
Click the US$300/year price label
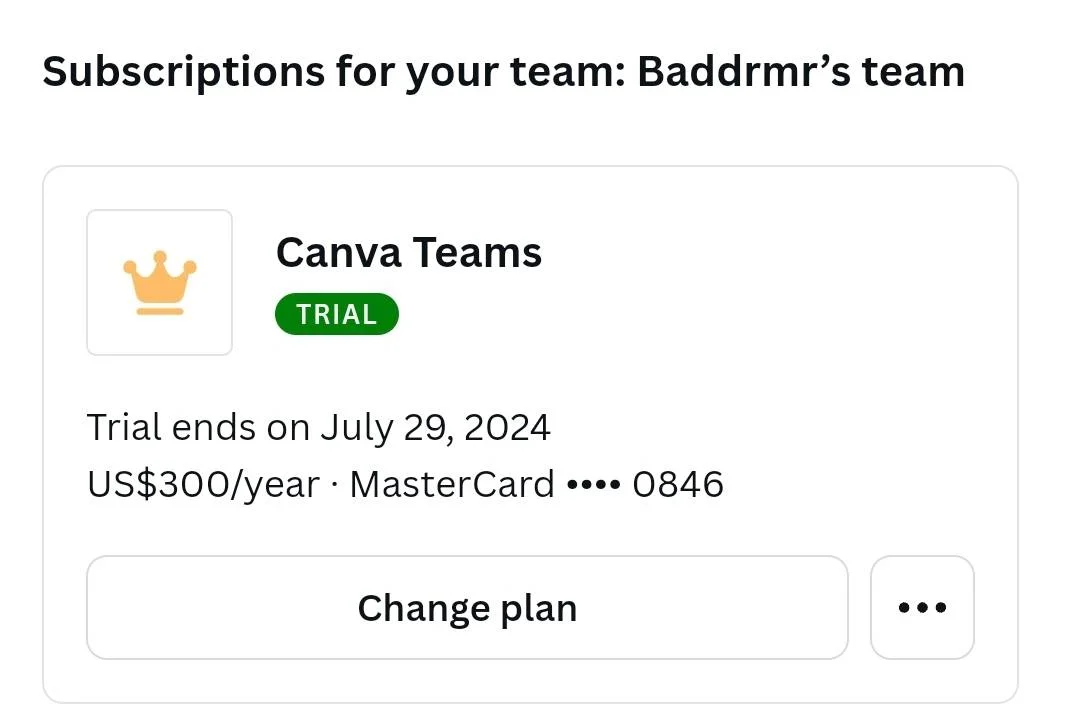[203, 484]
